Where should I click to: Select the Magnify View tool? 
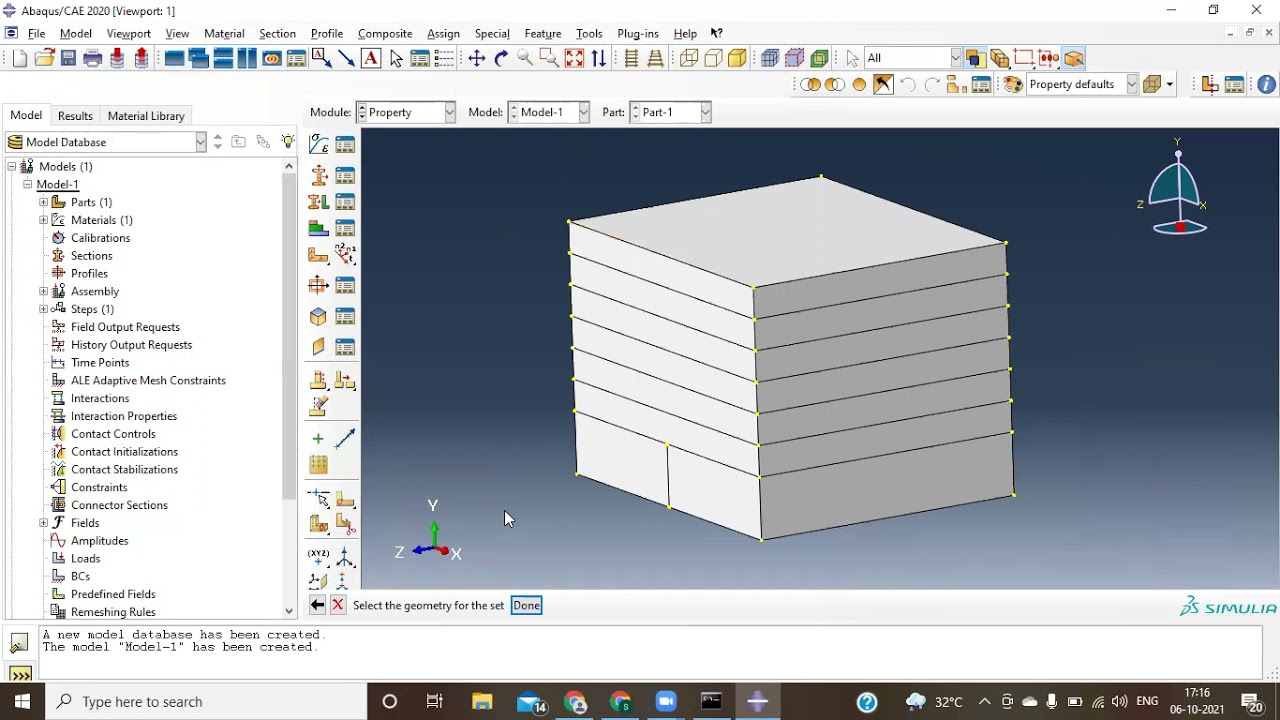tap(525, 59)
